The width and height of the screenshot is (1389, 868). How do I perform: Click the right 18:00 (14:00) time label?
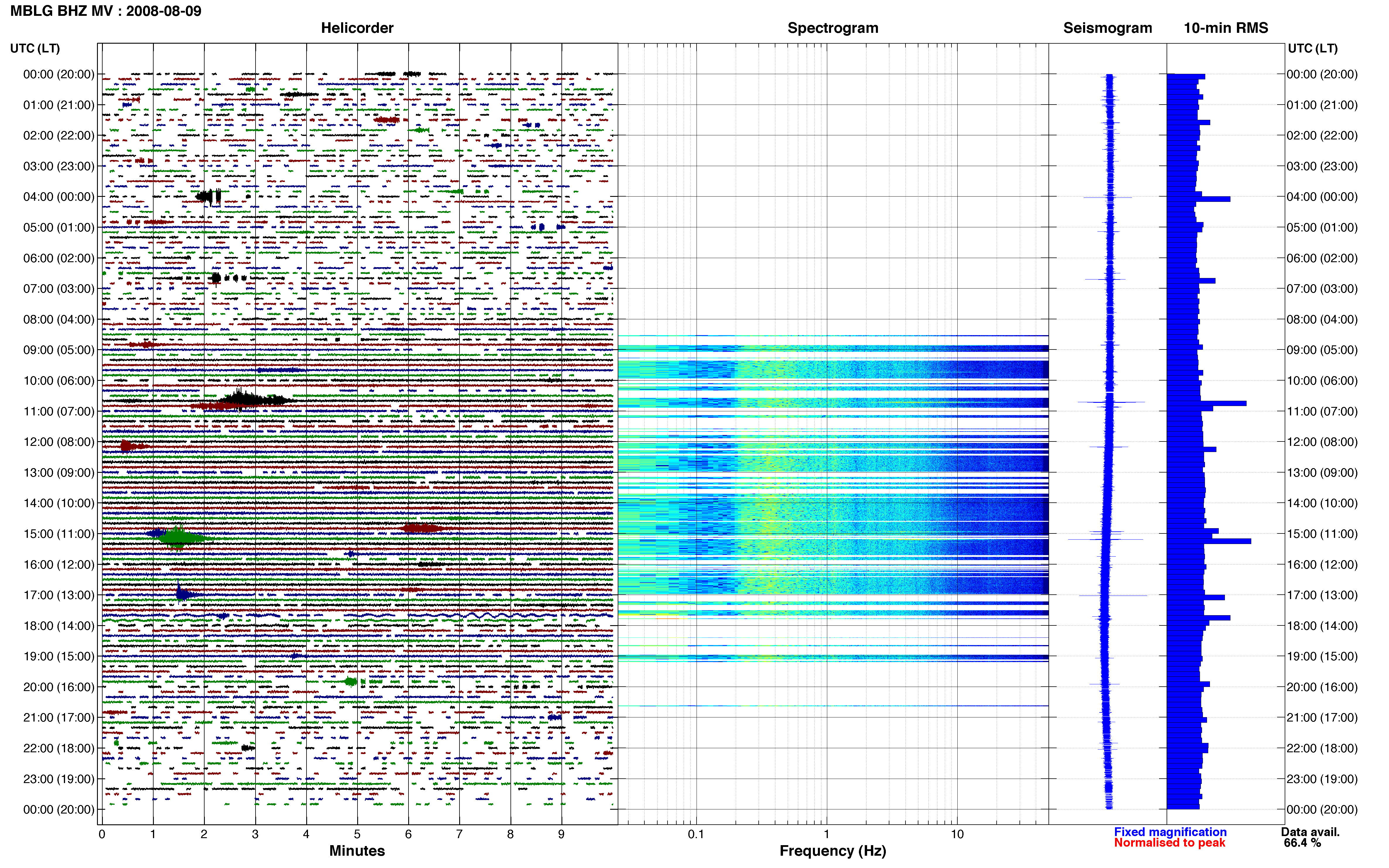point(1322,626)
